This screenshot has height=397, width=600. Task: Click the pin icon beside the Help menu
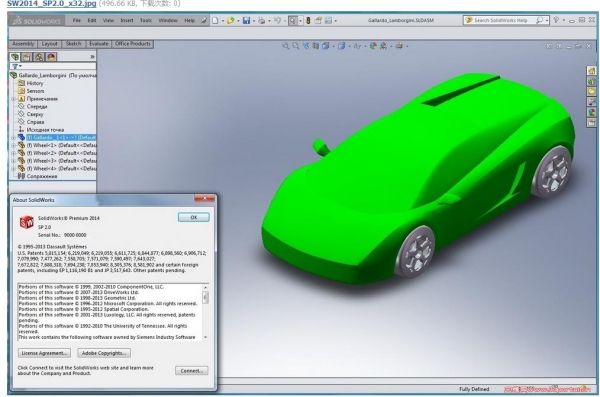click(x=204, y=20)
